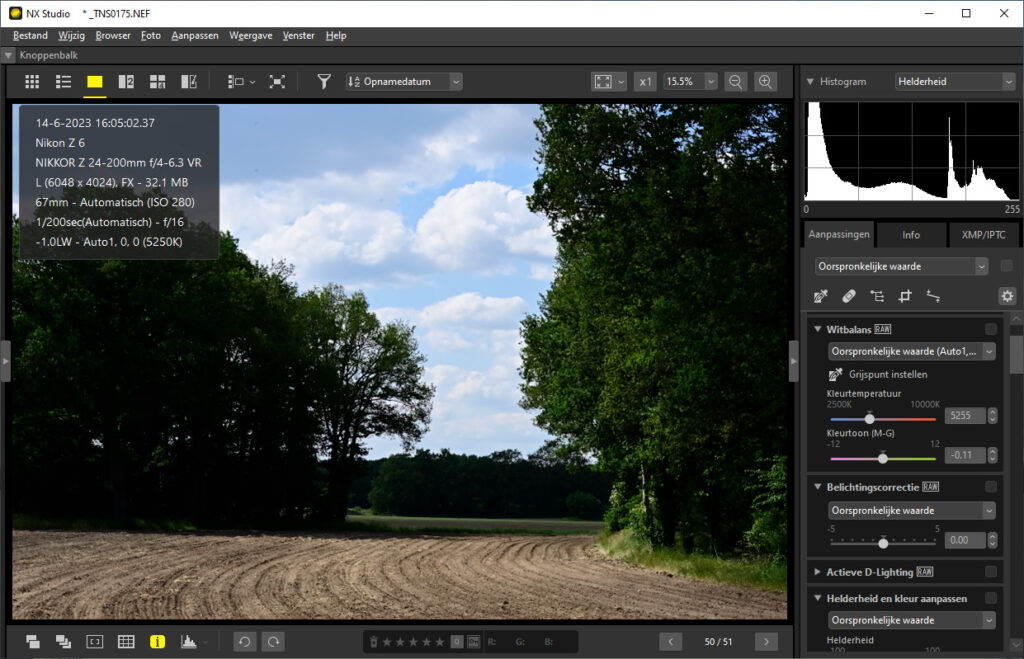Tick the Actieve D-Lighting checkbox
1024x659 pixels.
click(990, 572)
